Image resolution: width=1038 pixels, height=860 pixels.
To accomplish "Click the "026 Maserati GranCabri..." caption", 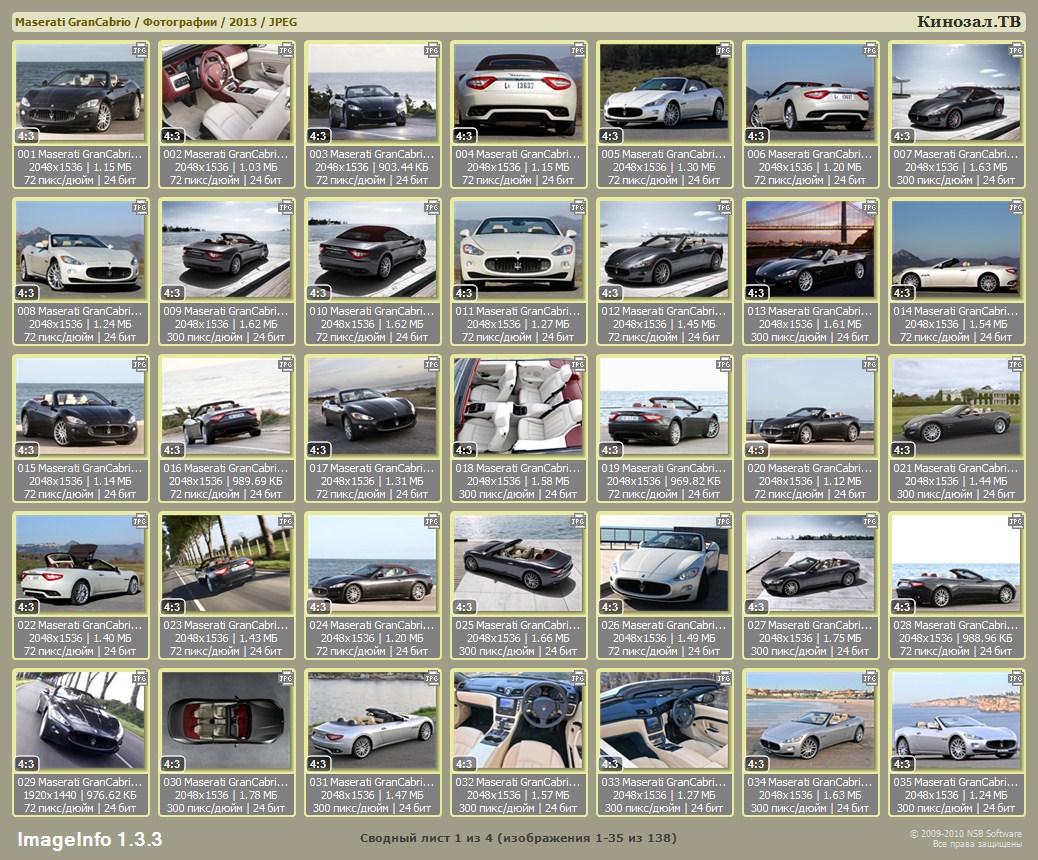I will pyautogui.click(x=664, y=625).
